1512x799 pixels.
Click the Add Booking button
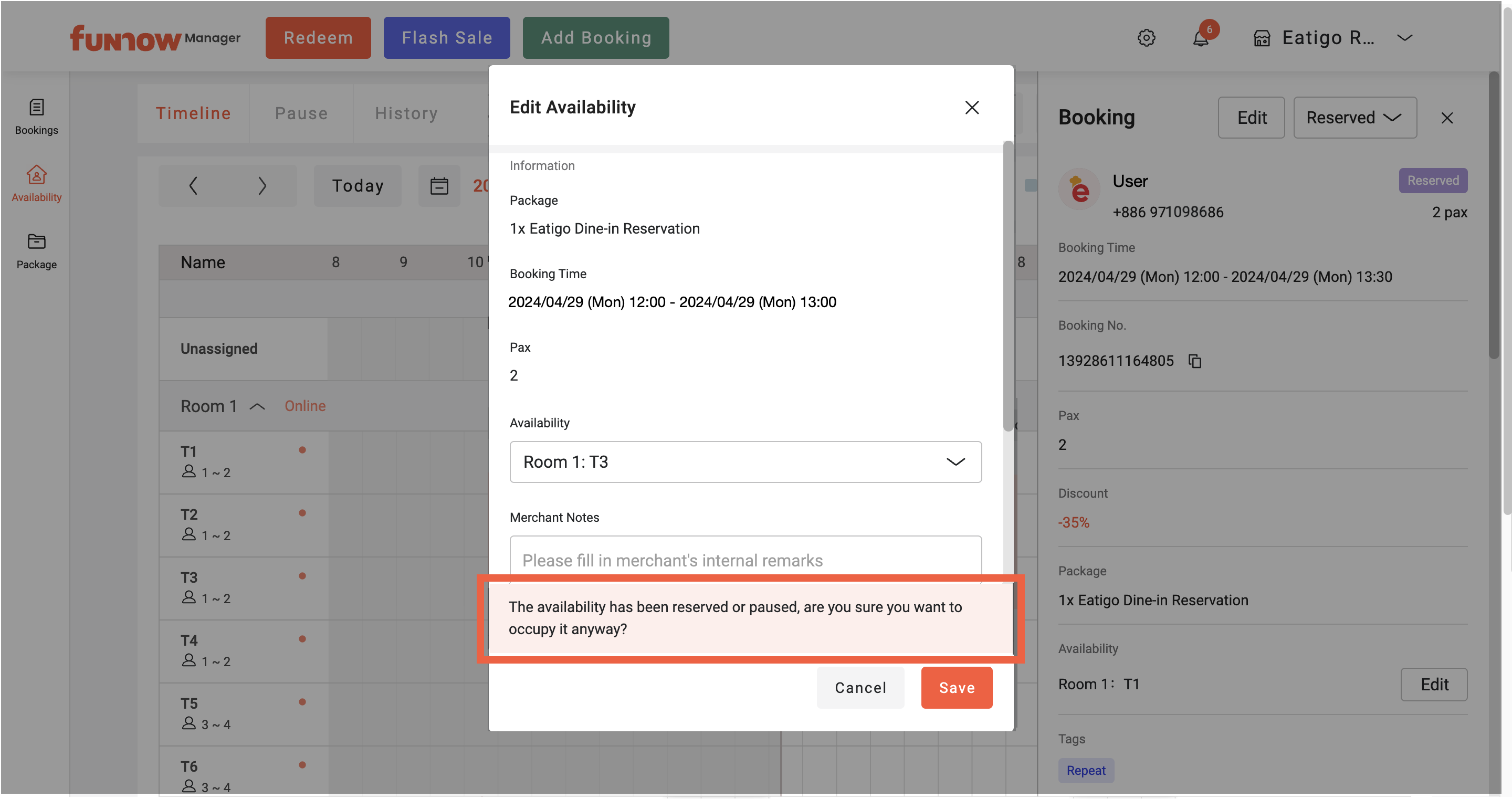tap(596, 38)
